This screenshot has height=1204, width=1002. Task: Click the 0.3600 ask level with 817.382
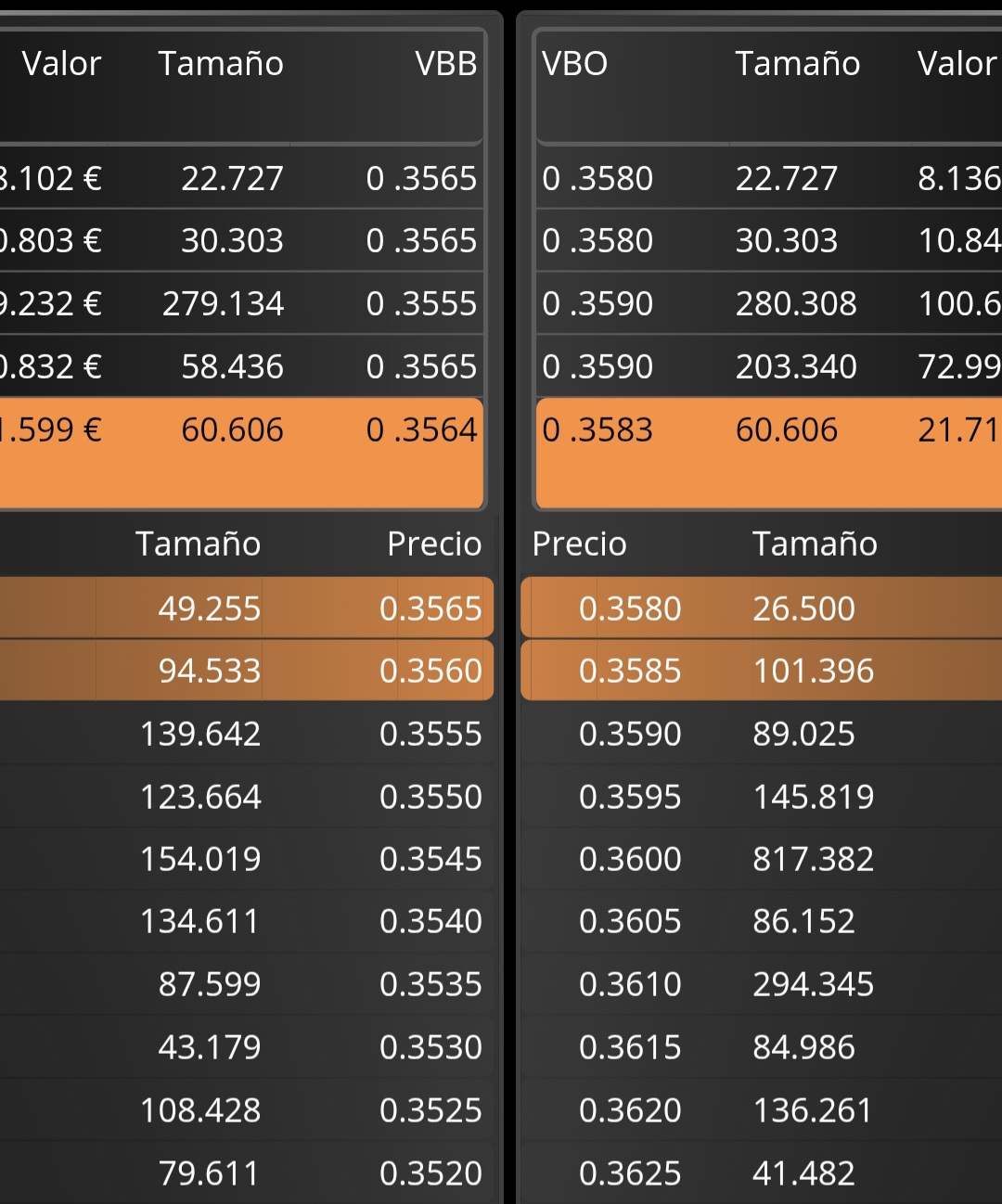[x=762, y=858]
